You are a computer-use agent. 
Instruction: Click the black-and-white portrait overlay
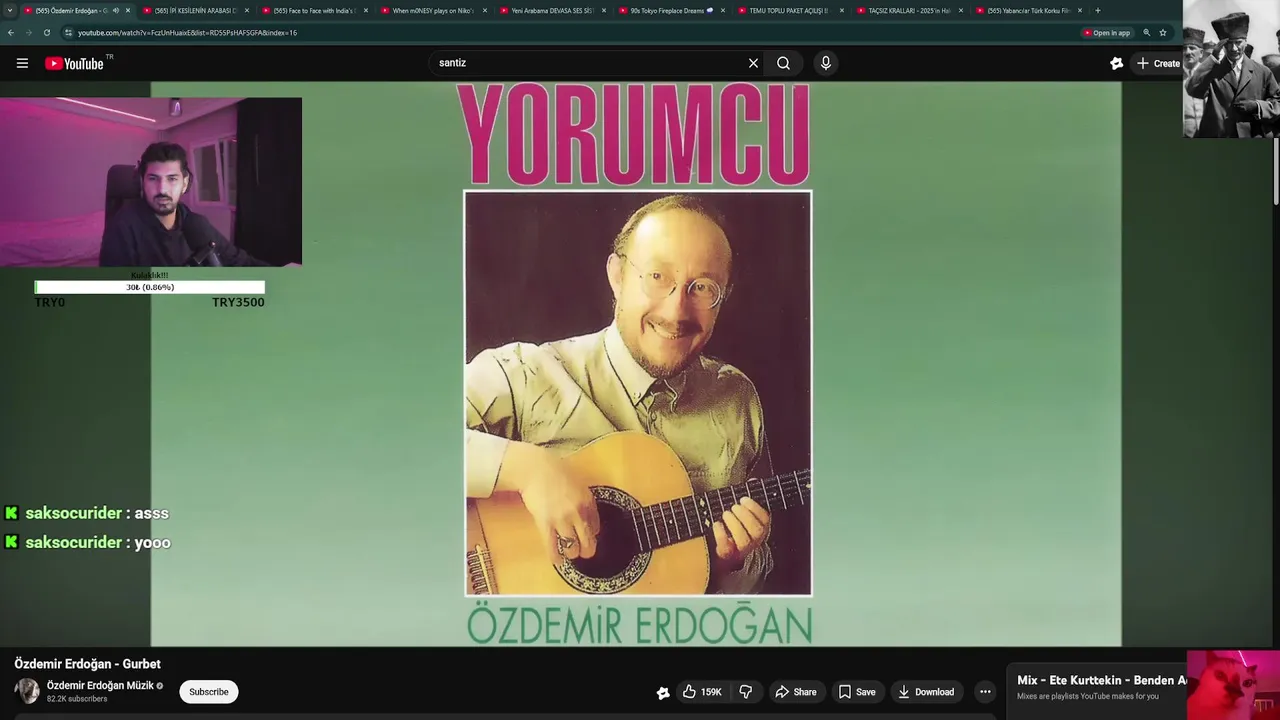pos(1231,69)
